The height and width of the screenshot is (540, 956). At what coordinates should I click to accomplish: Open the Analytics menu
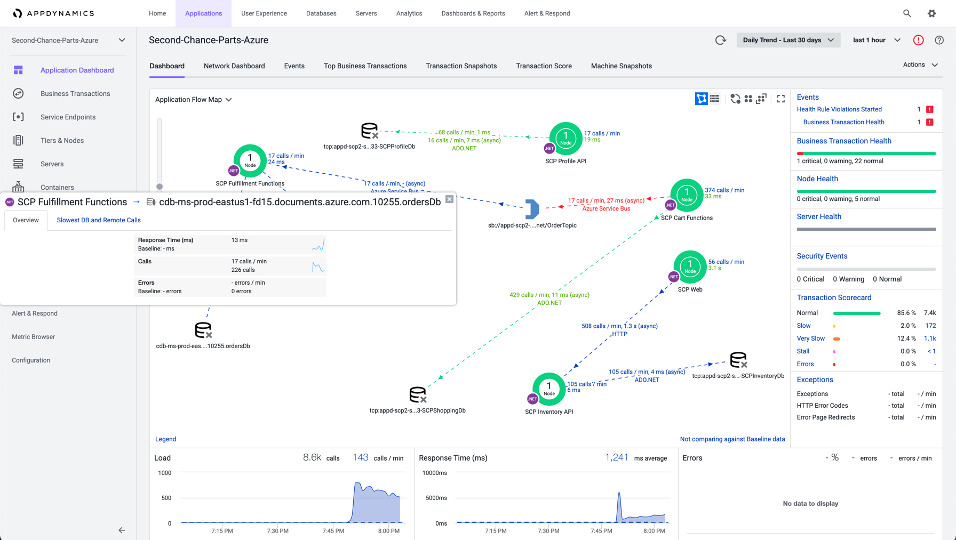tap(409, 13)
